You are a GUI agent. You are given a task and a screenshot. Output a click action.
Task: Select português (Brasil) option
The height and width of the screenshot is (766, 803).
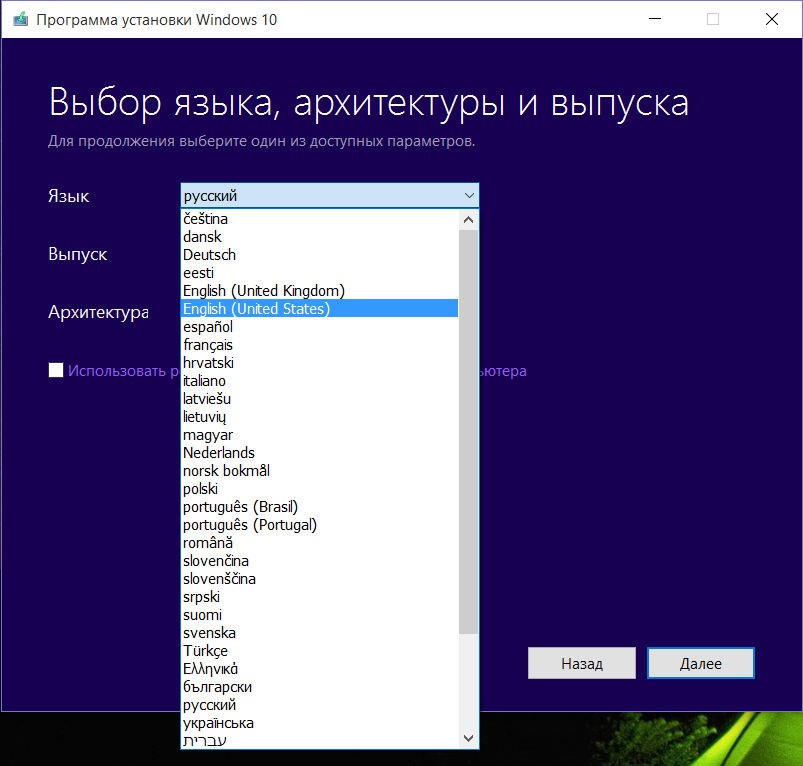click(x=320, y=506)
